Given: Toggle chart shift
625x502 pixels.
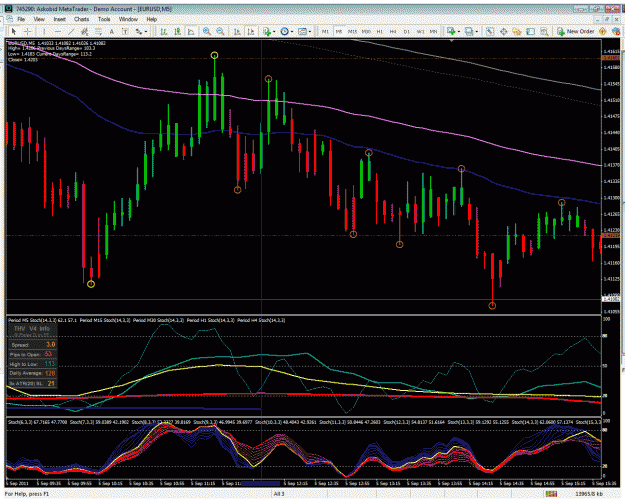Looking at the screenshot, I should [x=251, y=31].
